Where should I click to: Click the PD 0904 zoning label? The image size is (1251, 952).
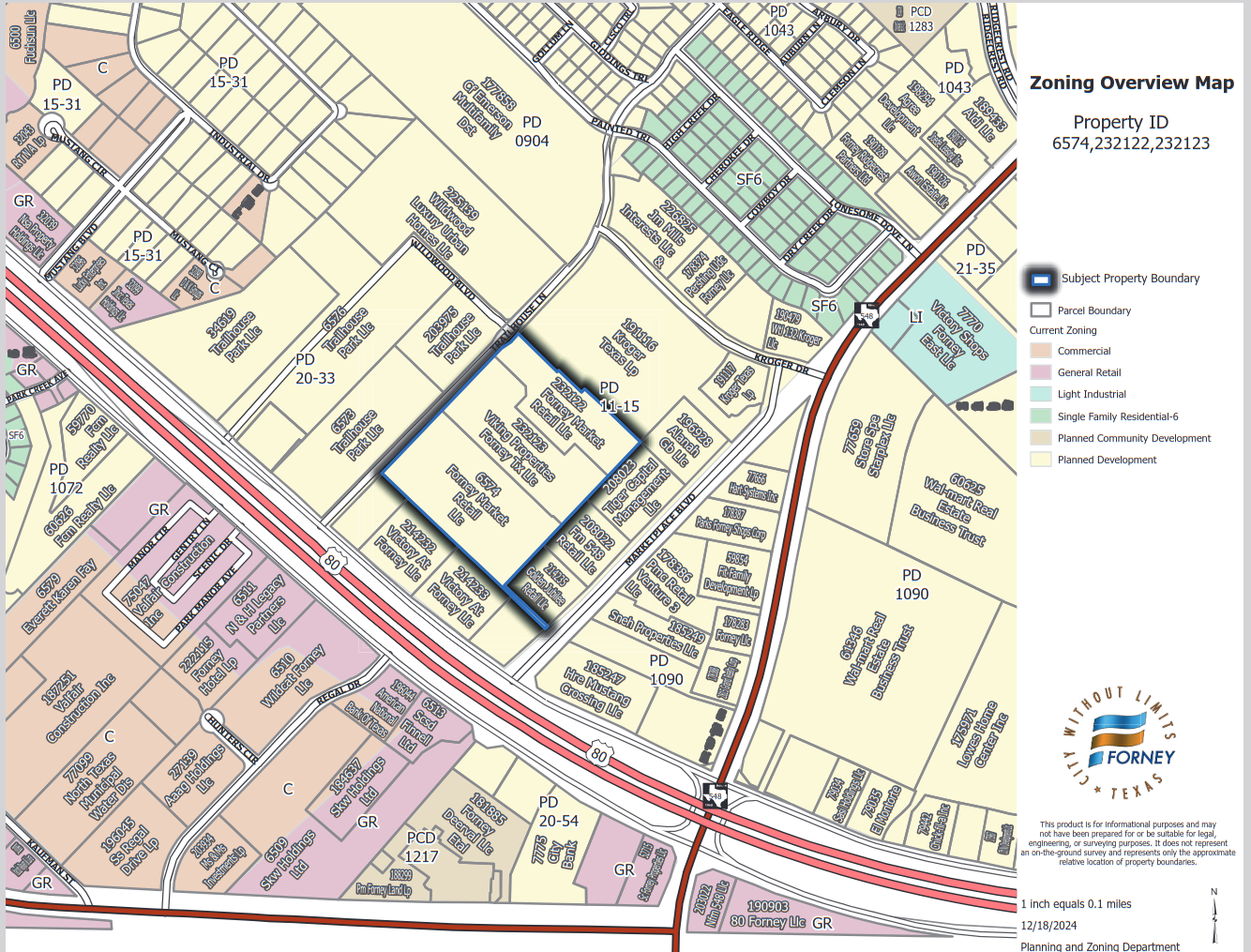coord(532,131)
